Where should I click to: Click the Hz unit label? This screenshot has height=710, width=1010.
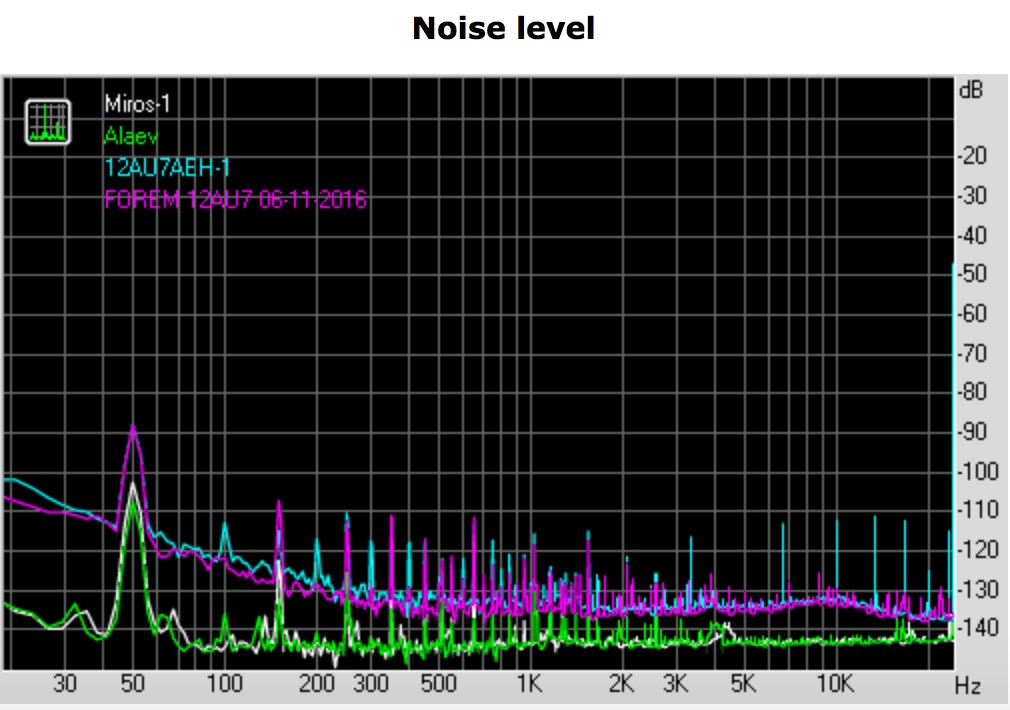click(x=966, y=686)
